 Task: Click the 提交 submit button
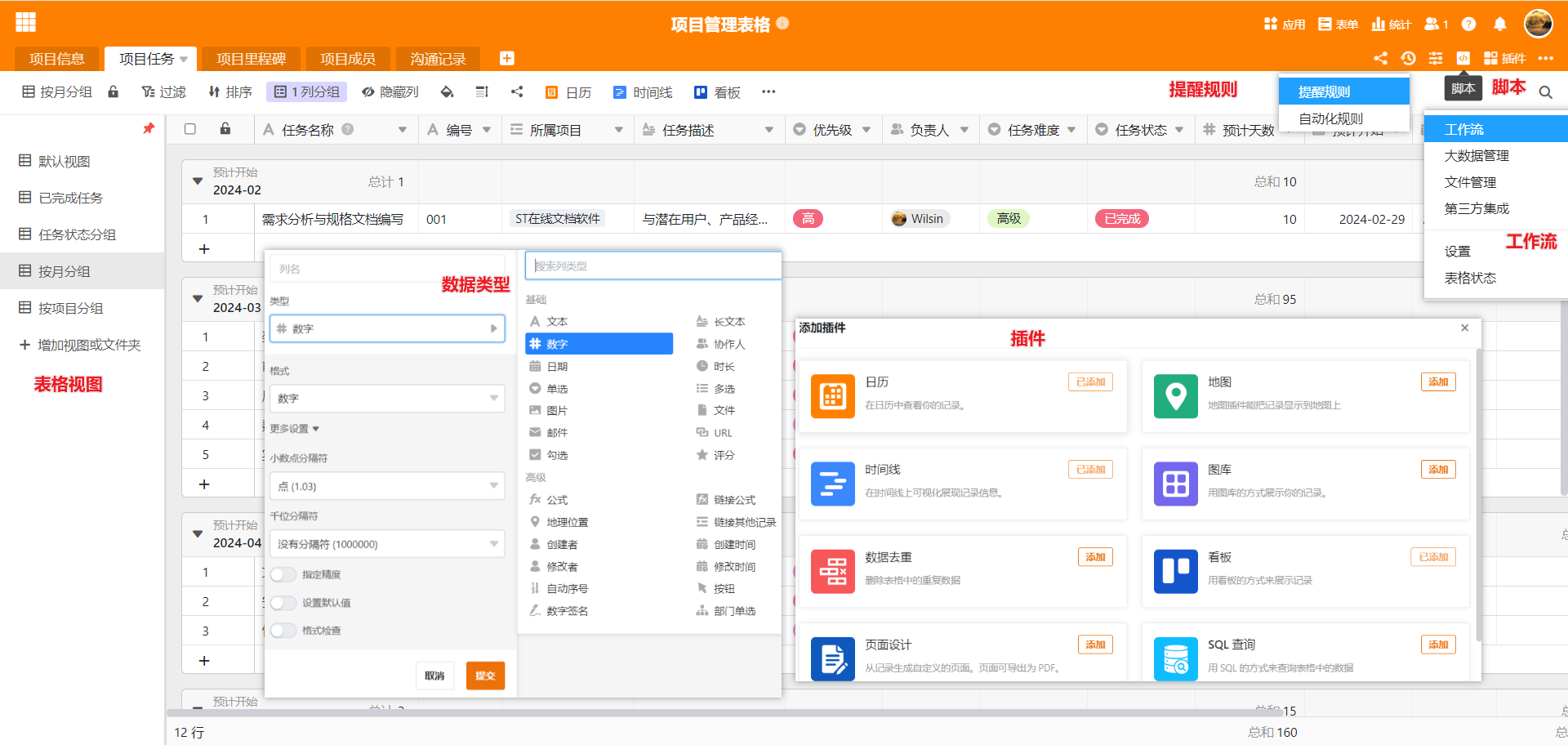tap(486, 676)
